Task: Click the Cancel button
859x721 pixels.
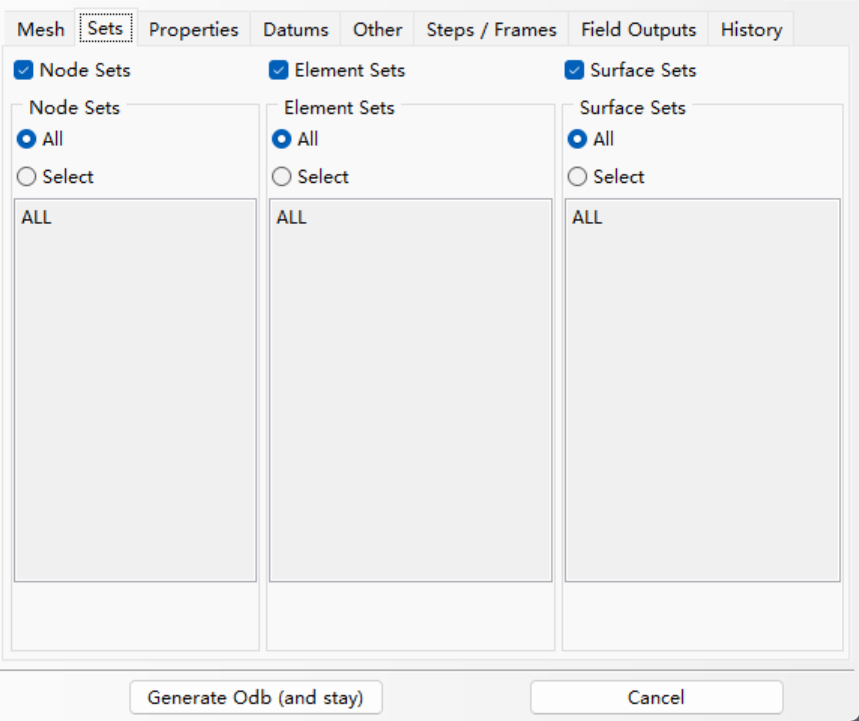Action: tap(656, 697)
